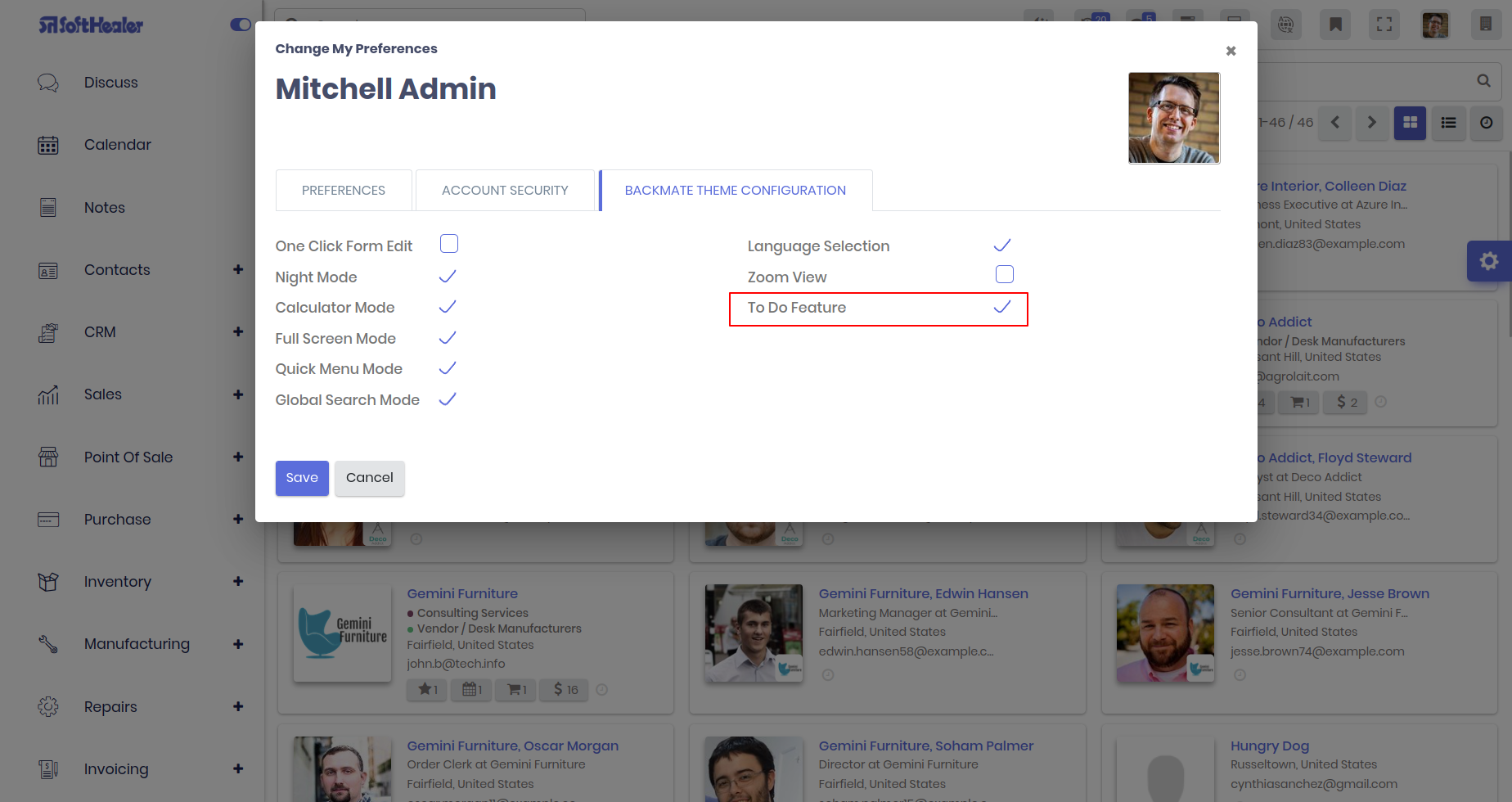Click the Inventory box icon in sidebar
This screenshot has height=802, width=1512.
[x=48, y=582]
